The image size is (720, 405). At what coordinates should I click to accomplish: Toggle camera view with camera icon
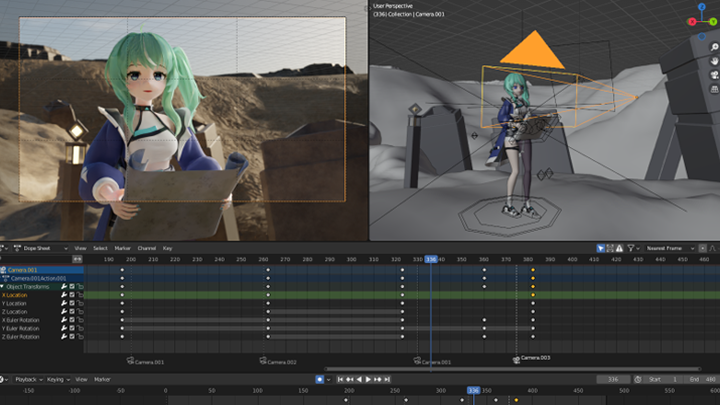pyautogui.click(x=714, y=75)
